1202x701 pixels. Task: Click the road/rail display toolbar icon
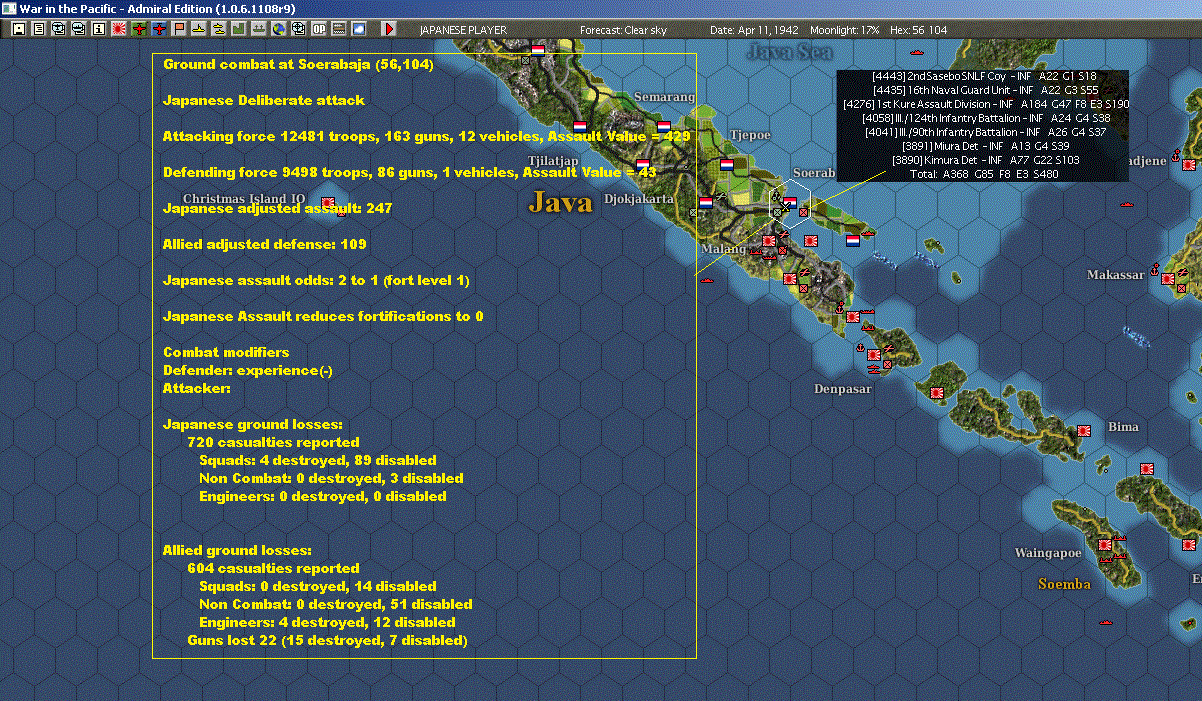[339, 29]
